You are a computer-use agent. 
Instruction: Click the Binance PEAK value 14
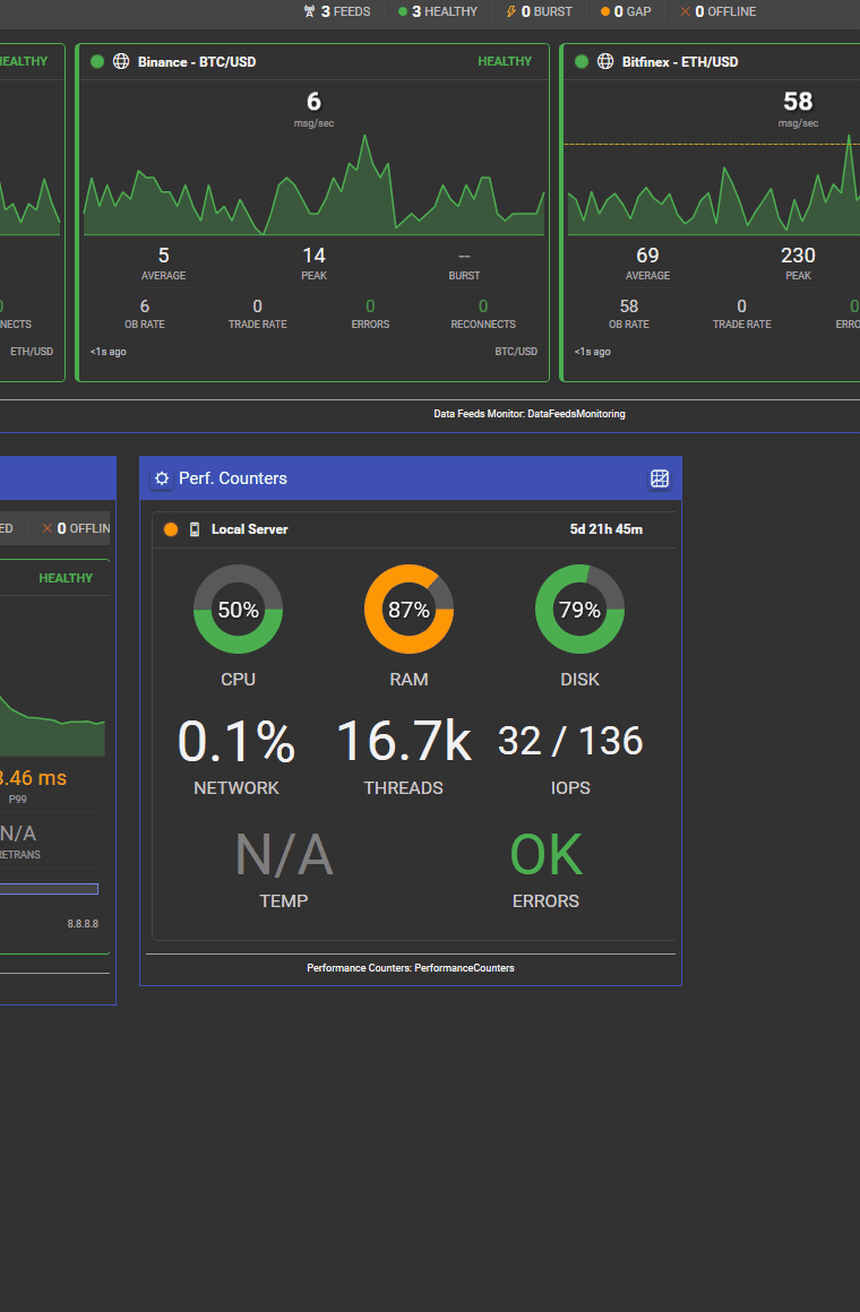coord(314,256)
